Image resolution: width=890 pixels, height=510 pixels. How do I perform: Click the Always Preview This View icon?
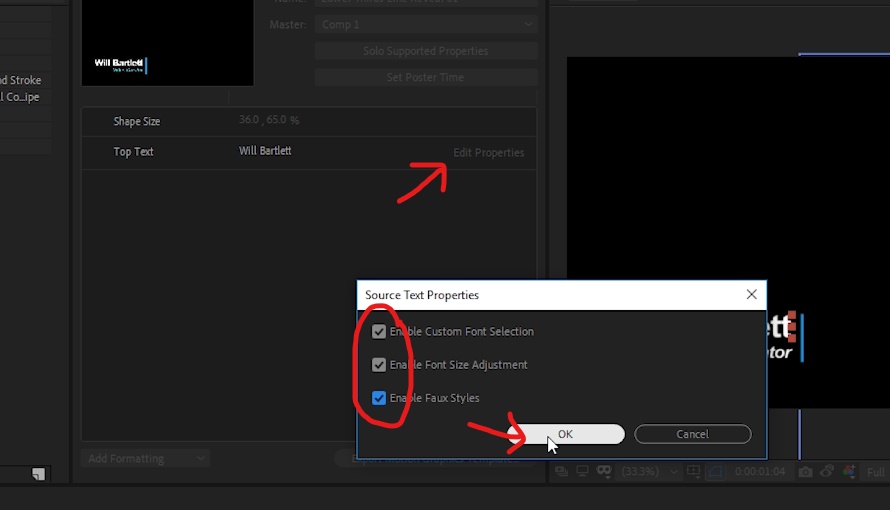point(561,471)
